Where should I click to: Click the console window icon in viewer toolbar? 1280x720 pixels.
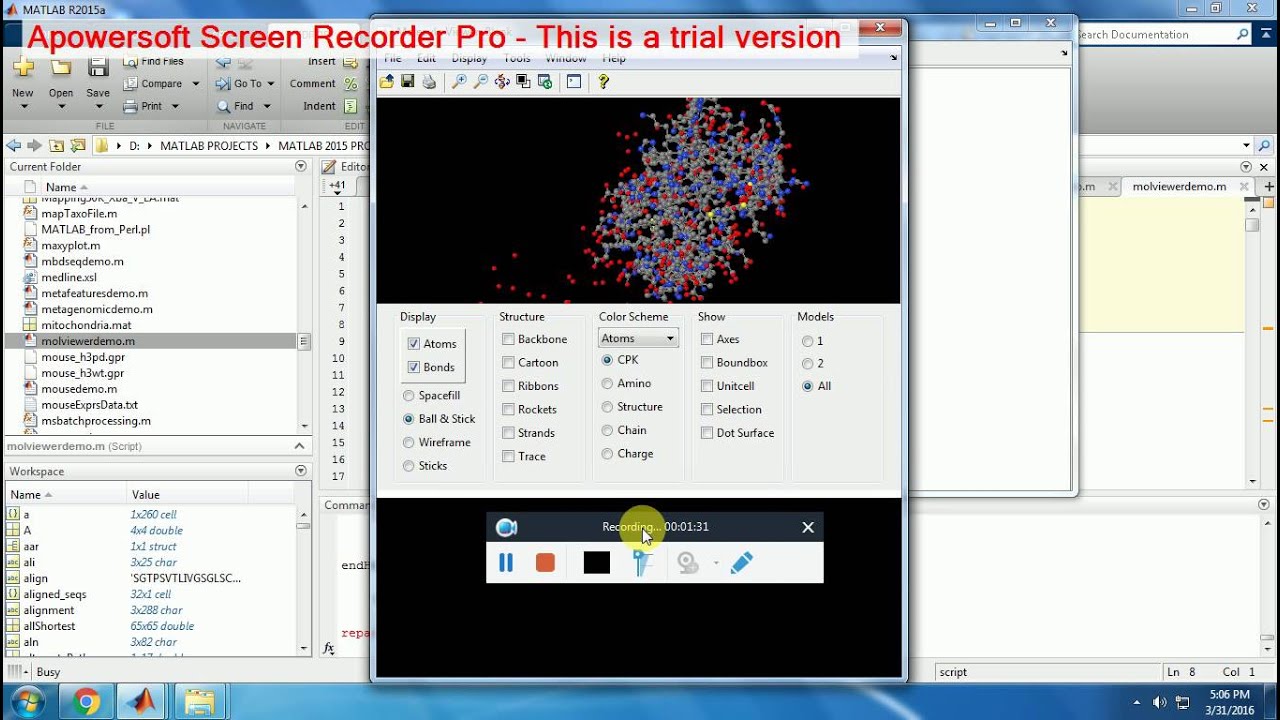(x=574, y=82)
